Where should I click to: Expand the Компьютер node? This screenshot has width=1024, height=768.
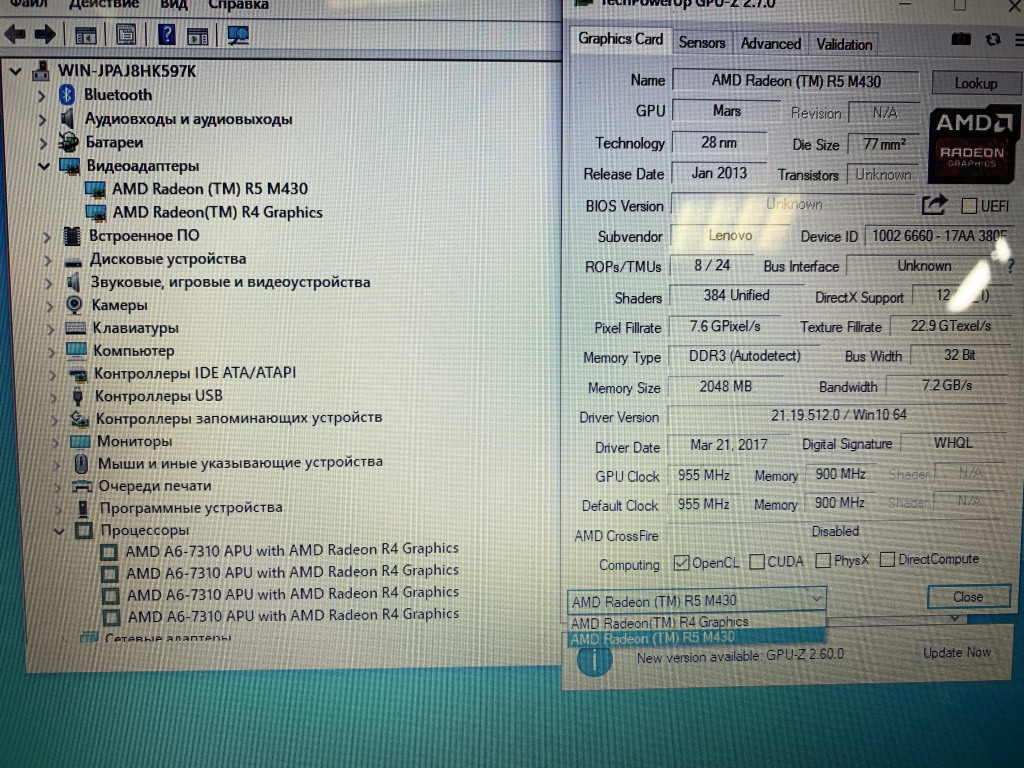52,351
